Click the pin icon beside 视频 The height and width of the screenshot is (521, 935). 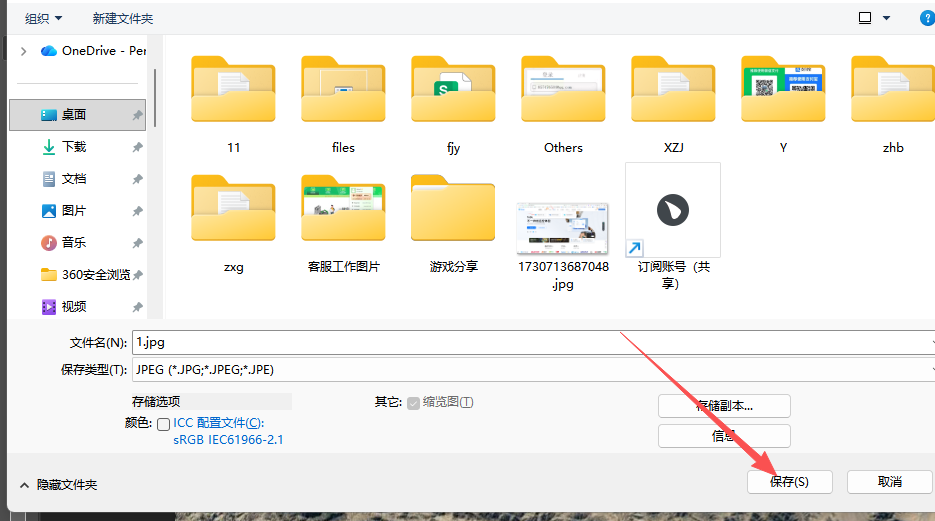(138, 307)
